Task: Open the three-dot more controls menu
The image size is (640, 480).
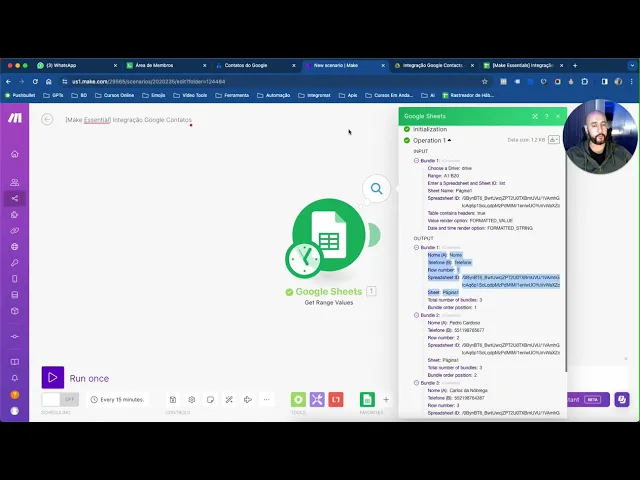Action: point(267,400)
